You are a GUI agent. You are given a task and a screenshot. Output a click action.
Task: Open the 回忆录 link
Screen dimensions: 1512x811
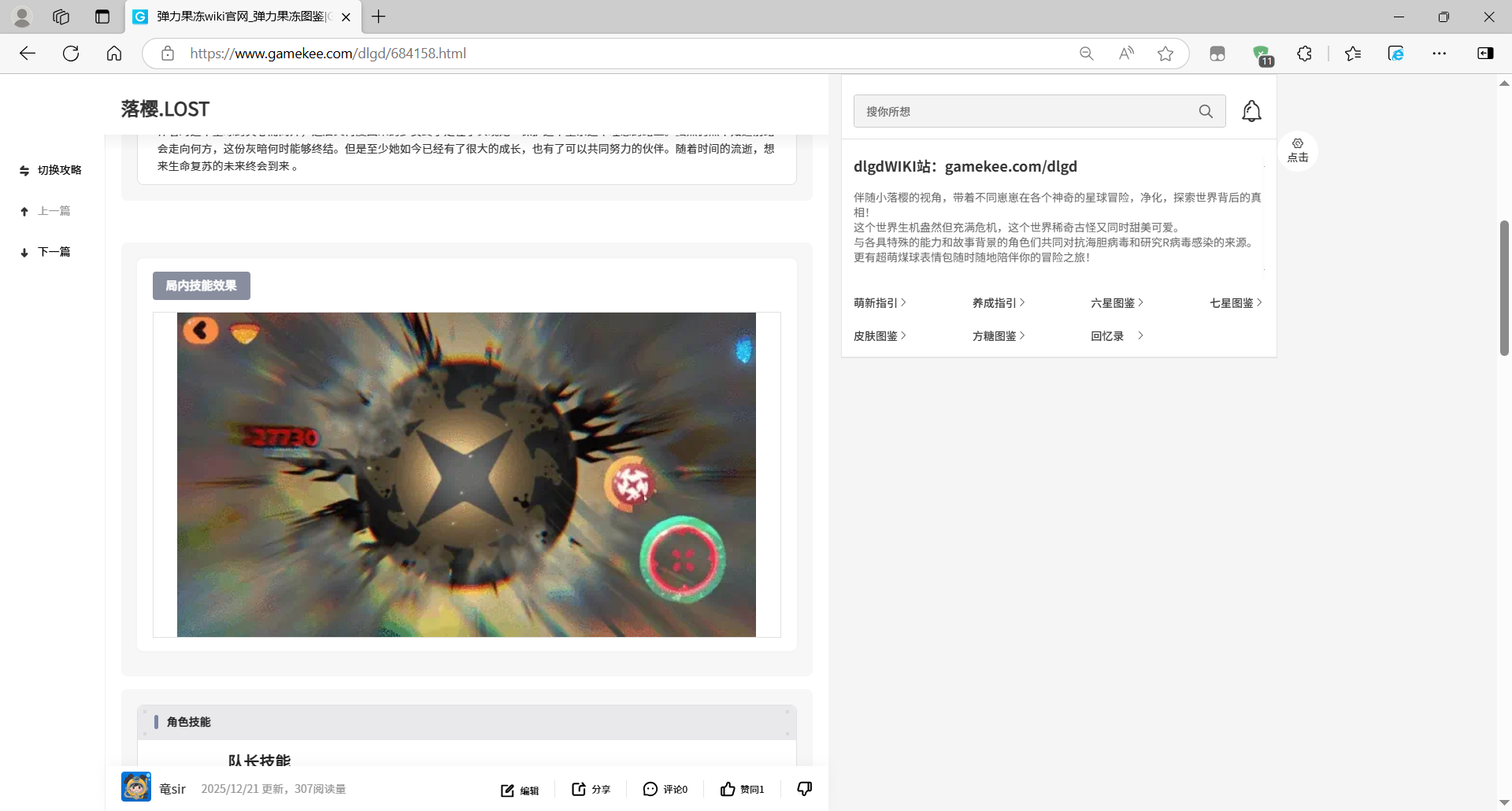pos(1117,336)
